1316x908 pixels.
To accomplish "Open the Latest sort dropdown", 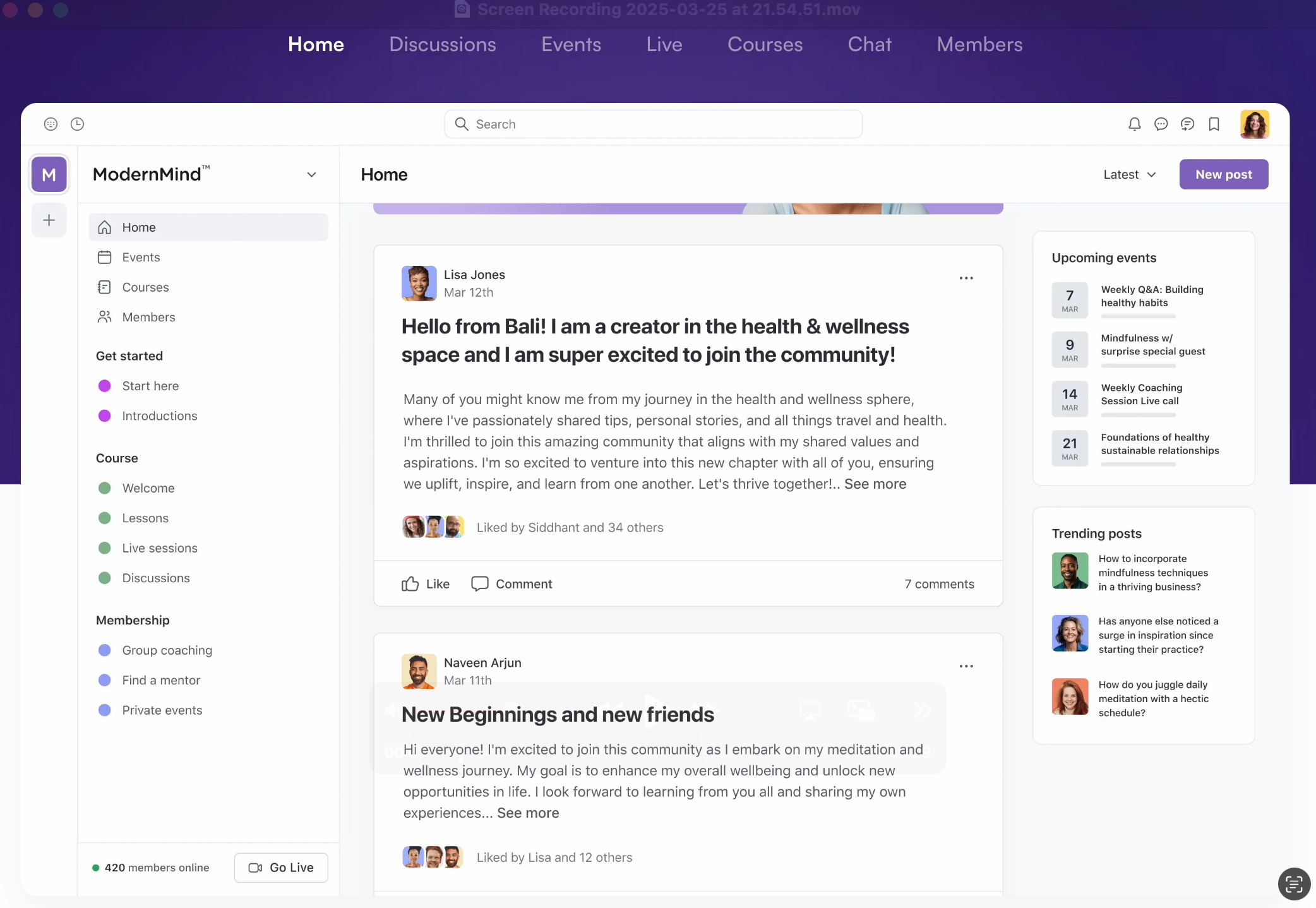I will [1129, 175].
